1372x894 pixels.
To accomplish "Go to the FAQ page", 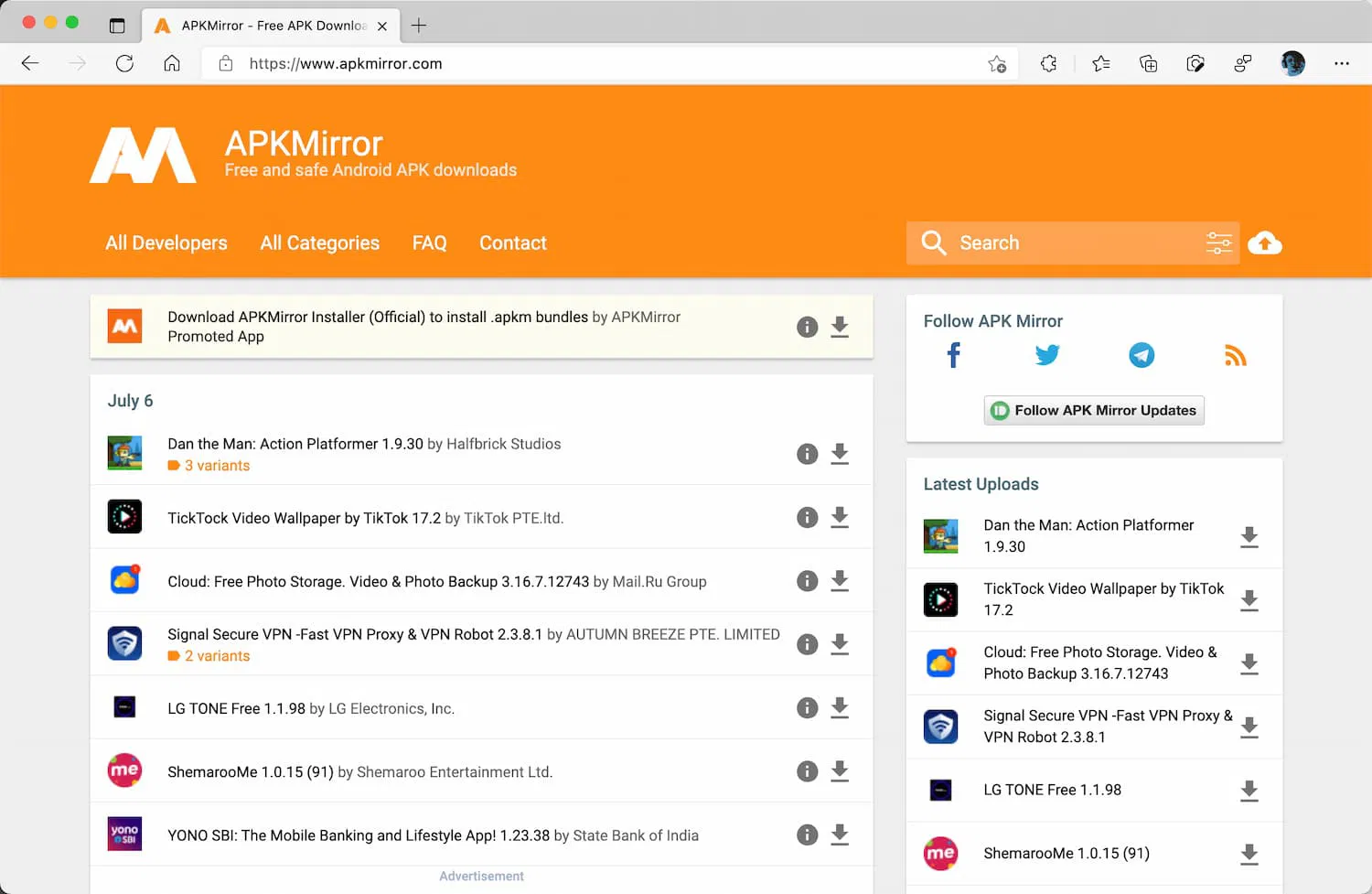I will pyautogui.click(x=430, y=242).
